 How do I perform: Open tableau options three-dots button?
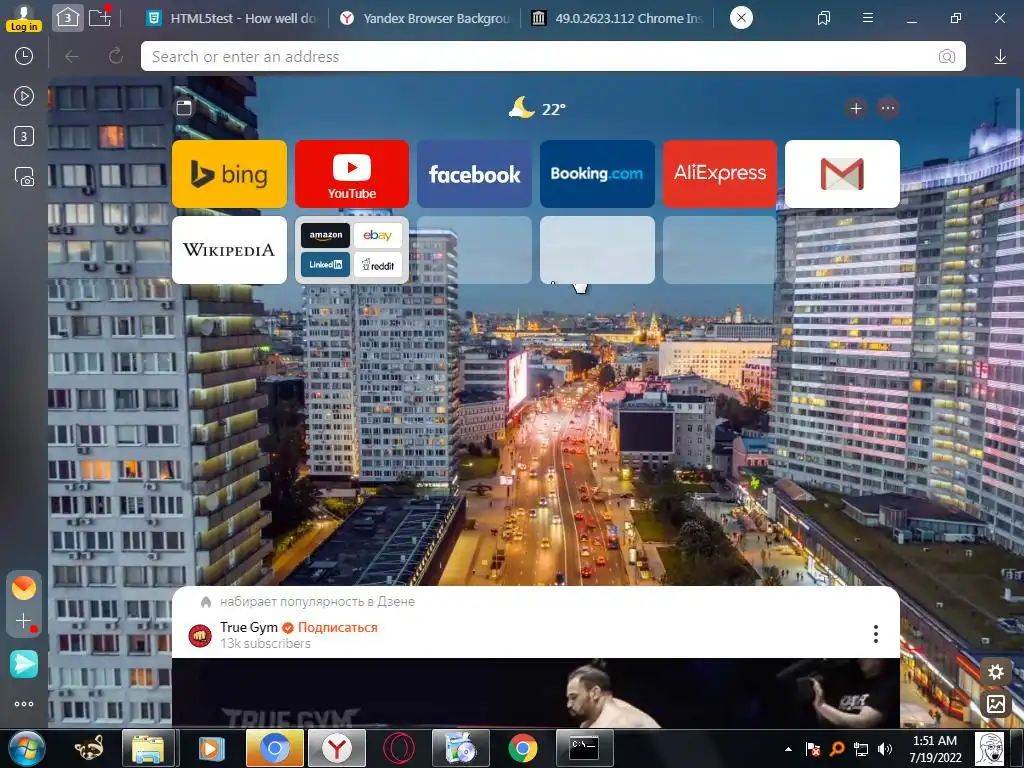pos(888,108)
